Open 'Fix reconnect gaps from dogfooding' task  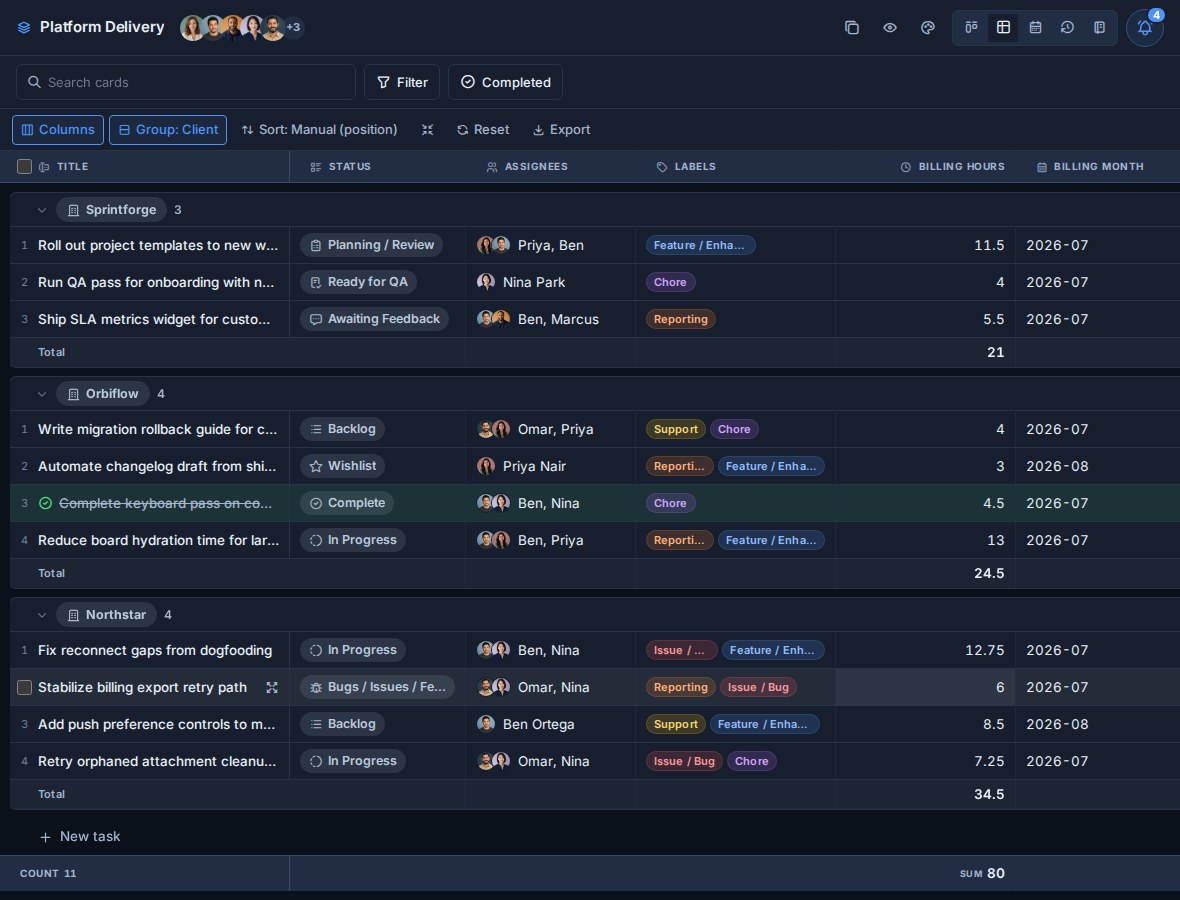(x=155, y=650)
